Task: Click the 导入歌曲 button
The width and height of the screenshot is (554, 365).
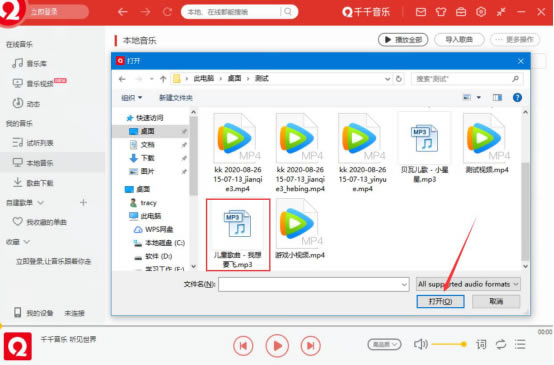Action: pos(459,40)
